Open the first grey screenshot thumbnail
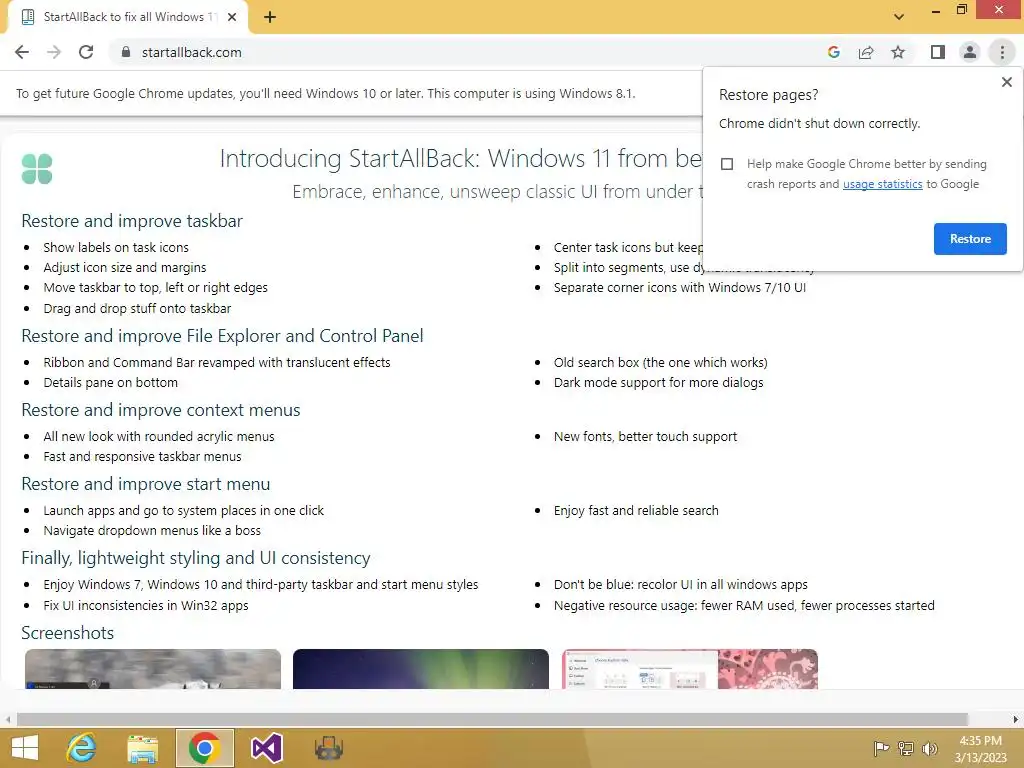The width and height of the screenshot is (1024, 768). [153, 669]
